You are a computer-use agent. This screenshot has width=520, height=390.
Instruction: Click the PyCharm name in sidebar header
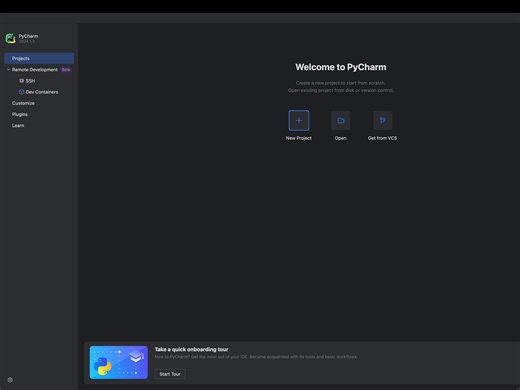pyautogui.click(x=28, y=36)
